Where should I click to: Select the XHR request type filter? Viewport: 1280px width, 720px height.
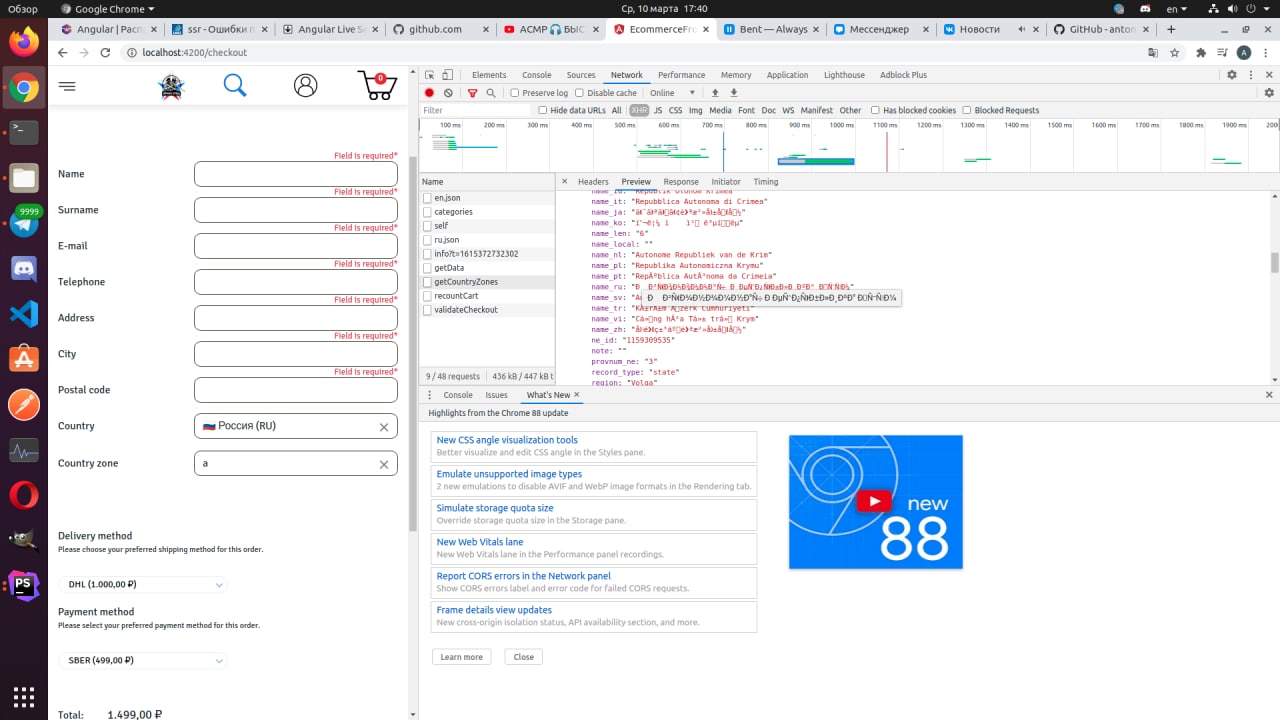point(638,110)
